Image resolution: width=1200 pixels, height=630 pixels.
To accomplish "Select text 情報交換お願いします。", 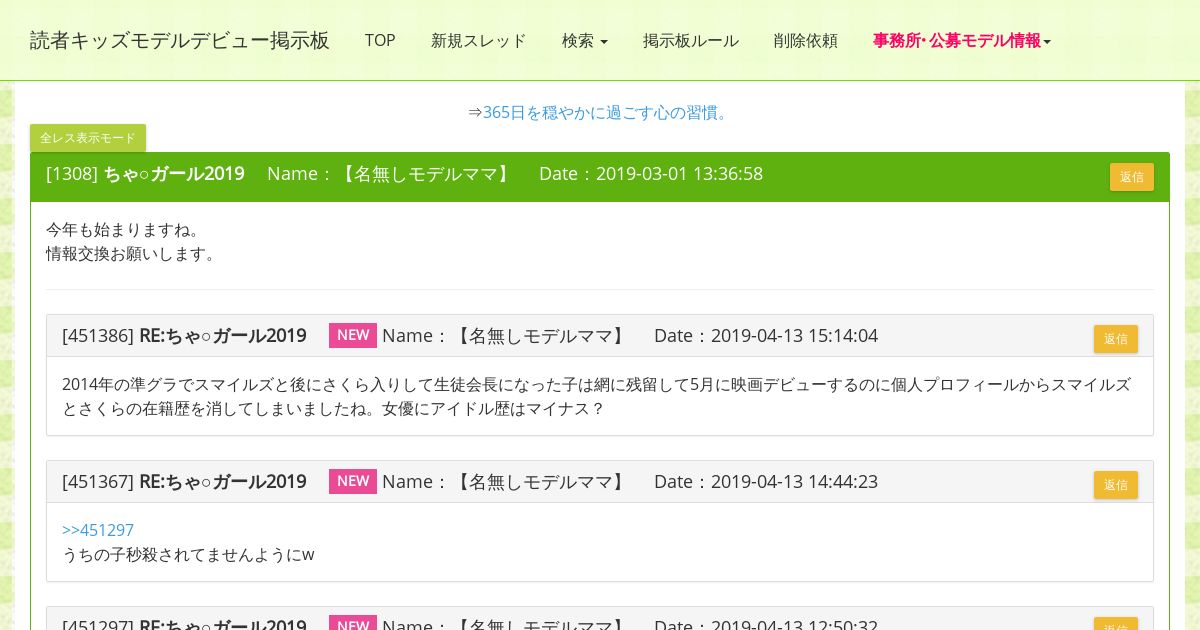I will pos(132,254).
